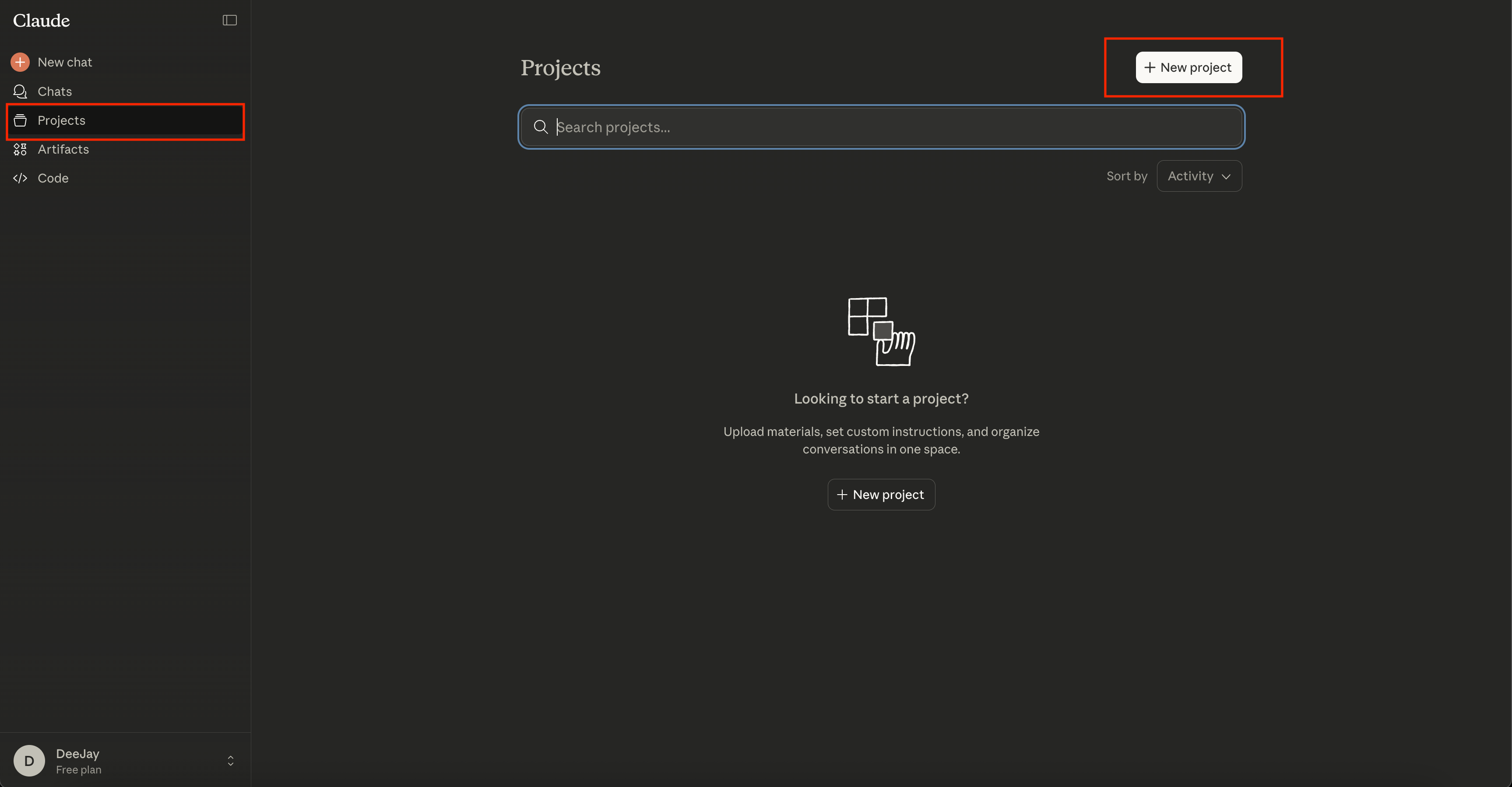
Task: Click the grid and hand illustration
Action: 881,332
